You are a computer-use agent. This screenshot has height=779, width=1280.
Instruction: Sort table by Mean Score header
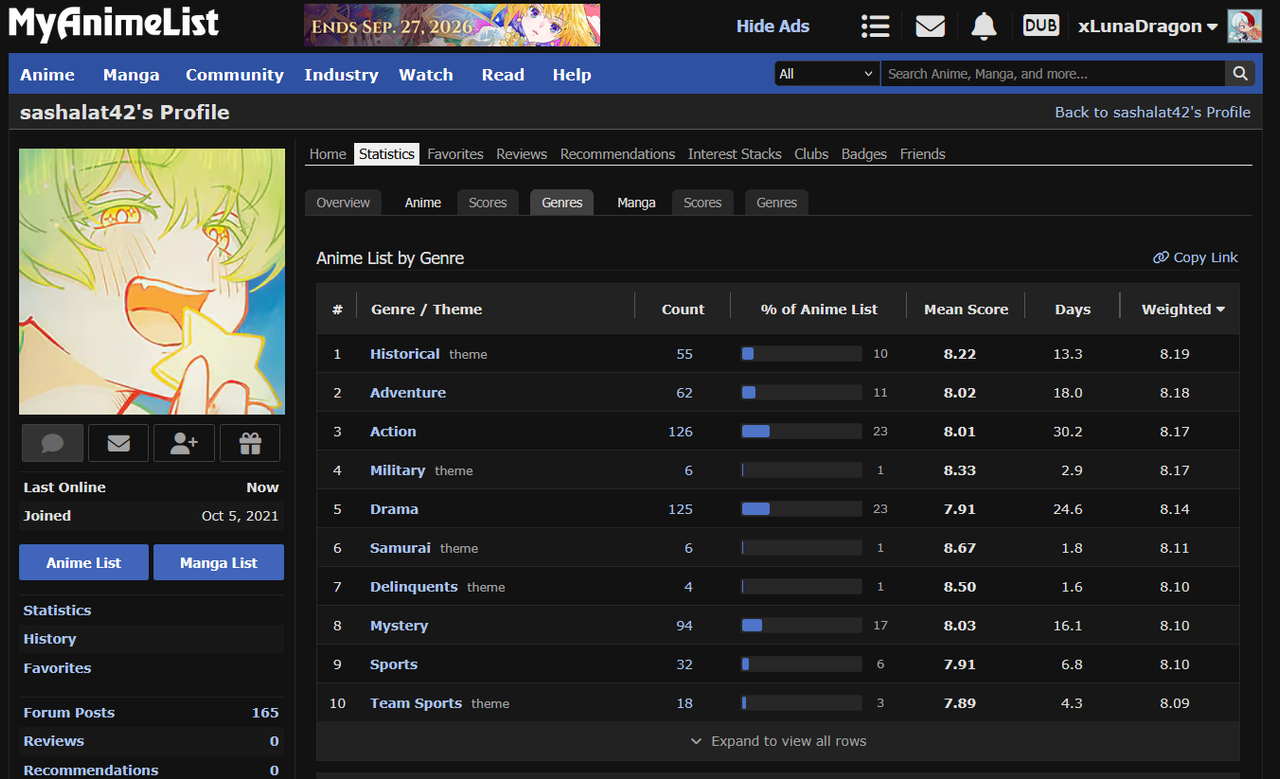pos(966,310)
